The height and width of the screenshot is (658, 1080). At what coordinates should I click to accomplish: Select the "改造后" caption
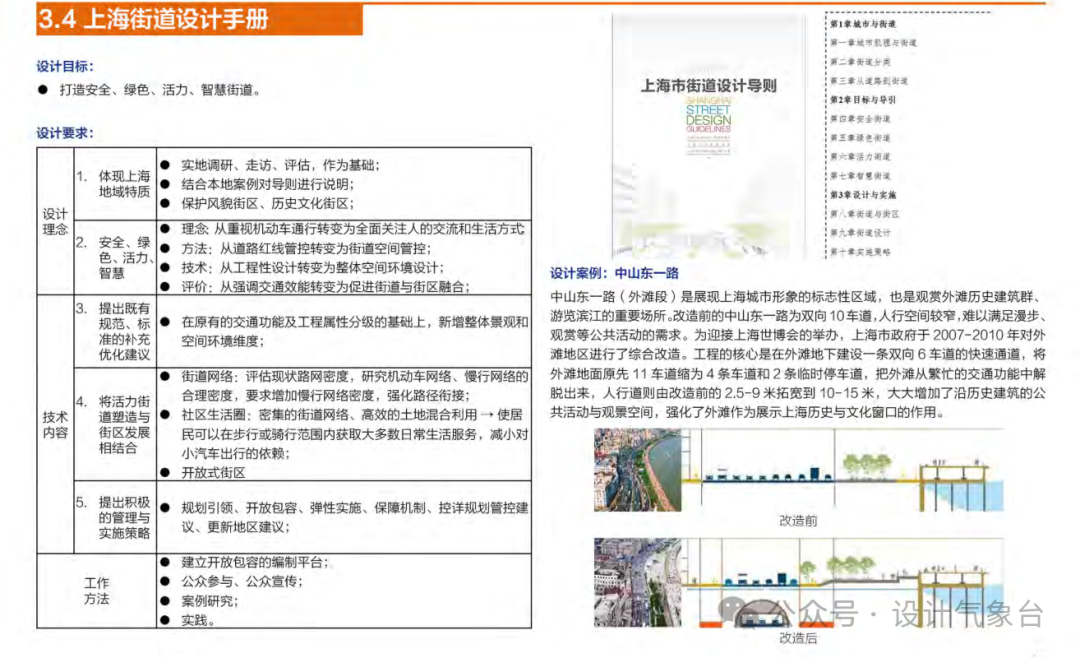click(798, 638)
